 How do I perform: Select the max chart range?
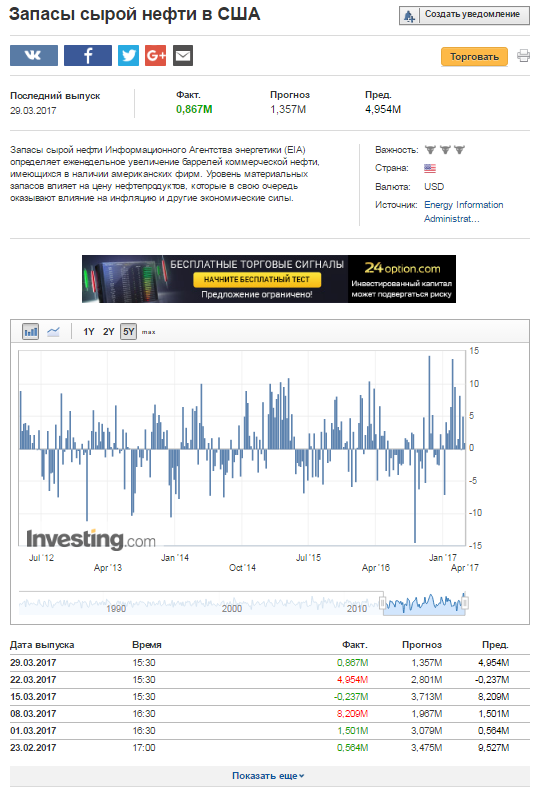pyautogui.click(x=149, y=333)
